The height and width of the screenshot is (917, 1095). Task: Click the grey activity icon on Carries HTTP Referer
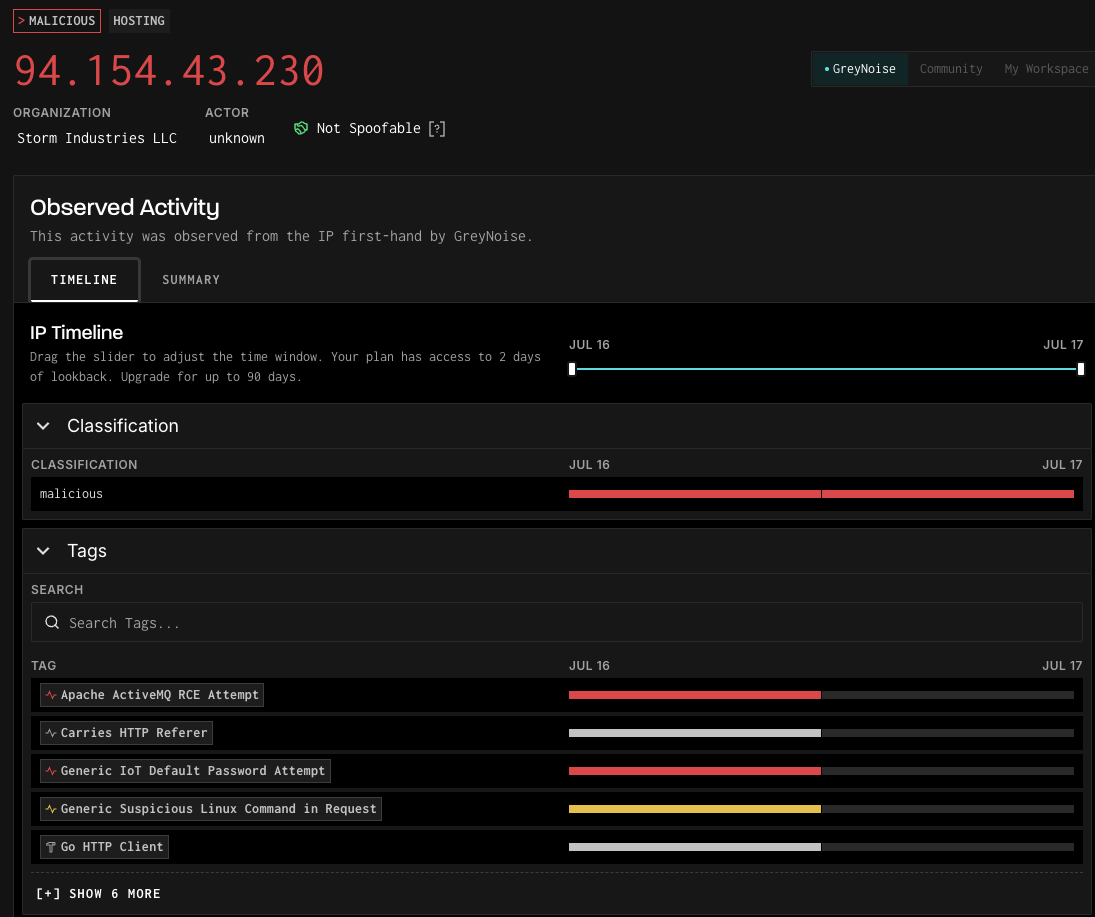[x=51, y=733]
